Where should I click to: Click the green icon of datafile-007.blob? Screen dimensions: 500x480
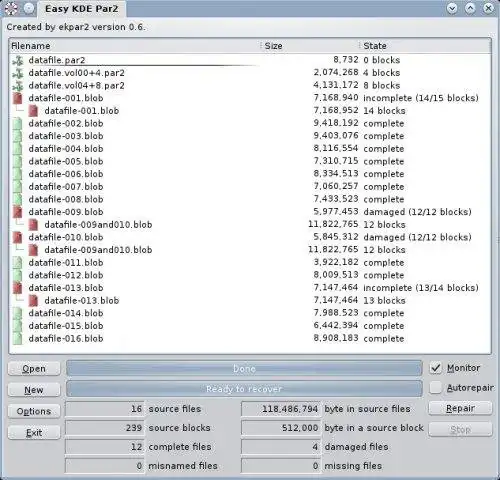pyautogui.click(x=18, y=187)
